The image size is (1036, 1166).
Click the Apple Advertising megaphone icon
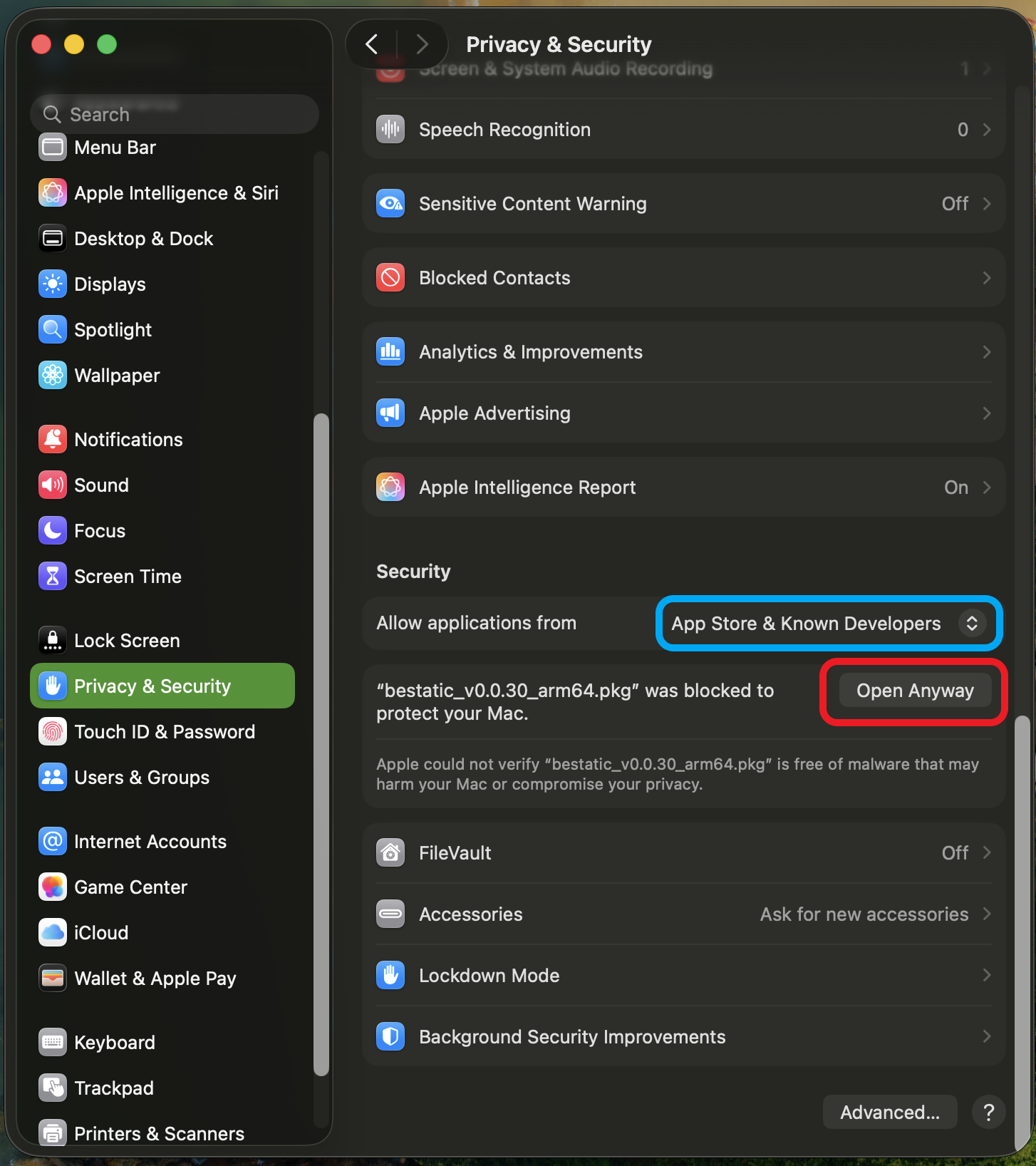(x=390, y=413)
